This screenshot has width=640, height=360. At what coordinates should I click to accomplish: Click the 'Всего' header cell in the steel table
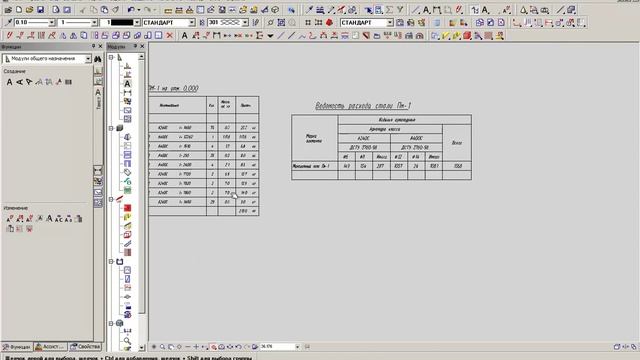click(457, 143)
